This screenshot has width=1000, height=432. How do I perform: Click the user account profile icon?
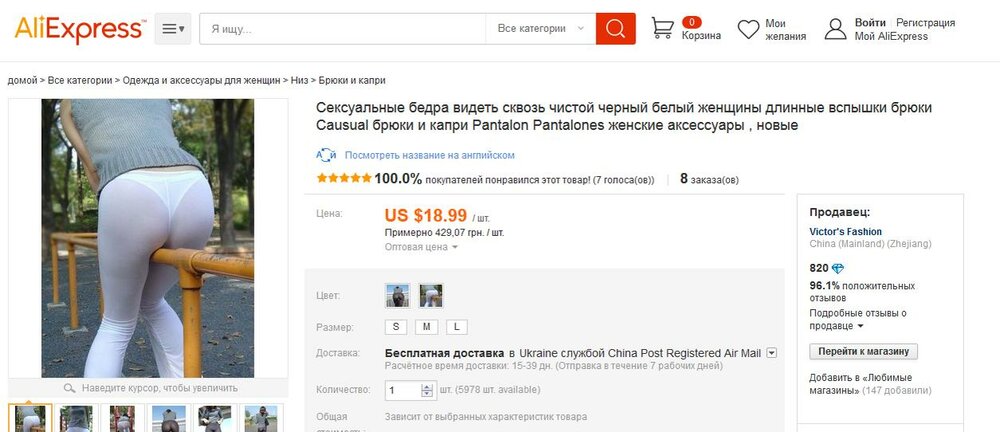pos(836,29)
